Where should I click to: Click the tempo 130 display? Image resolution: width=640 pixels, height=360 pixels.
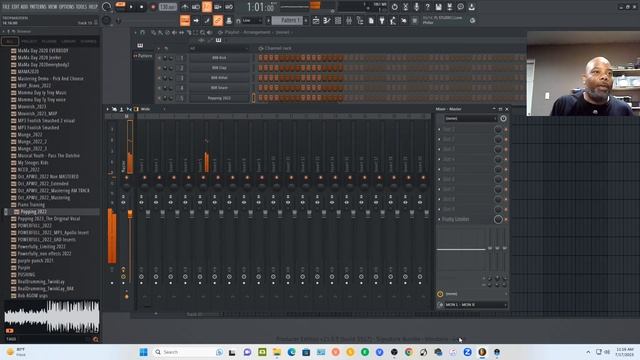168,7
